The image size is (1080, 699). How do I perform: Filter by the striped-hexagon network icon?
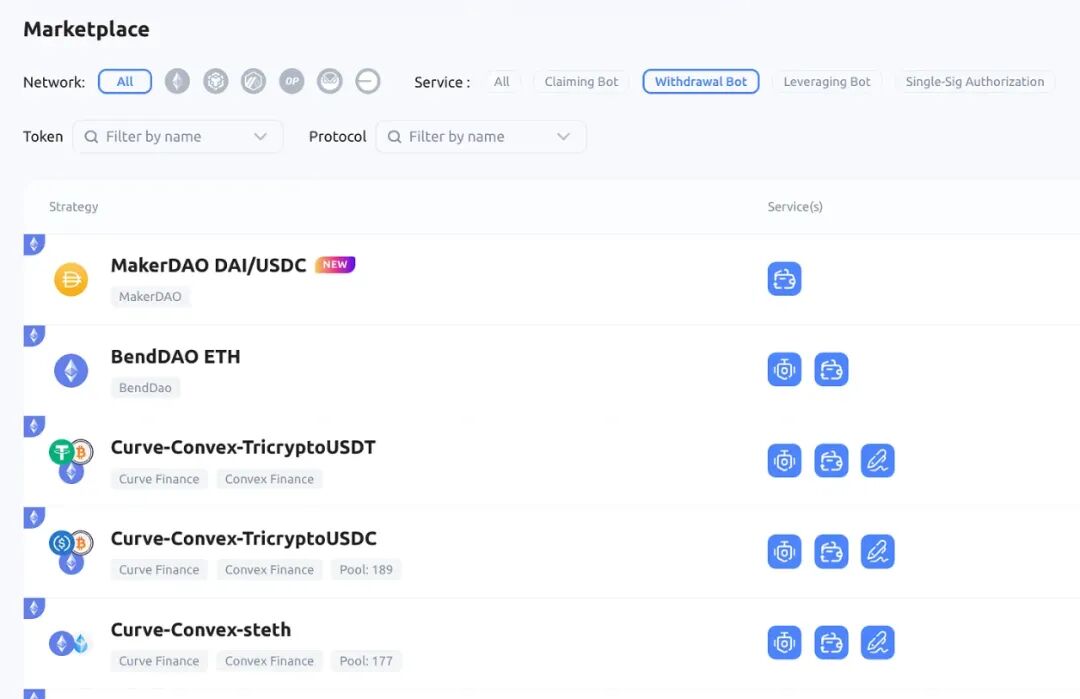[253, 81]
